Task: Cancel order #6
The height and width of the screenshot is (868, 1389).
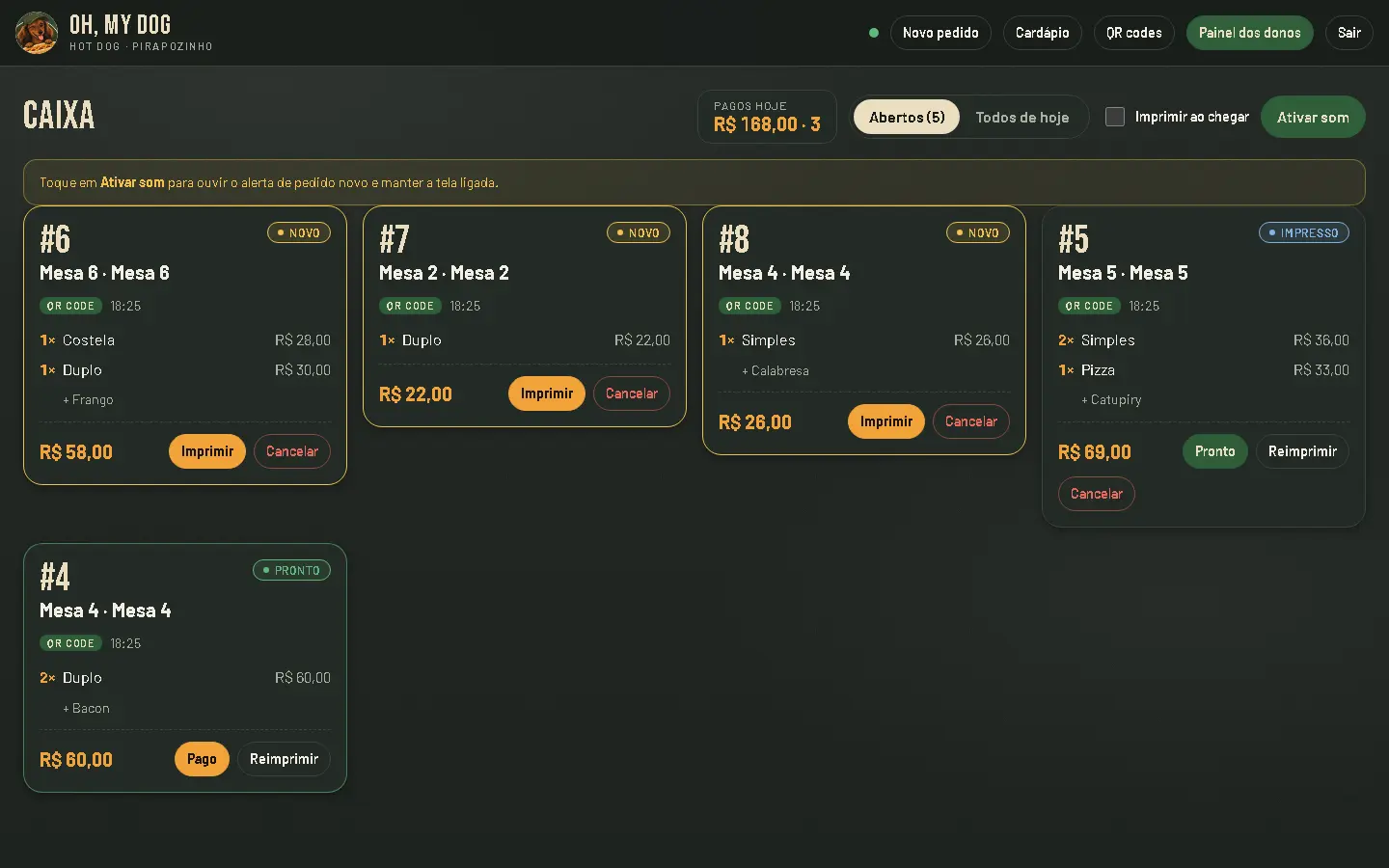Action: tap(292, 451)
